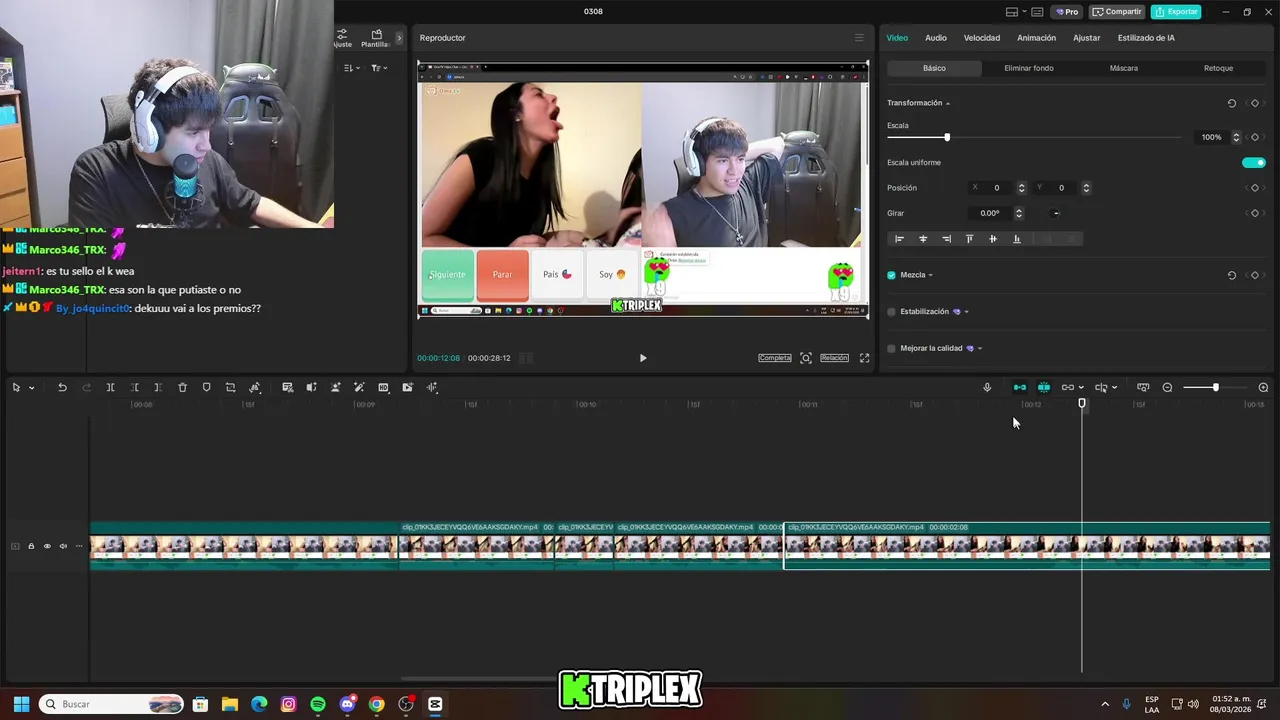The width and height of the screenshot is (1280, 720).
Task: Click the Delete left portion tool
Action: 134,388
